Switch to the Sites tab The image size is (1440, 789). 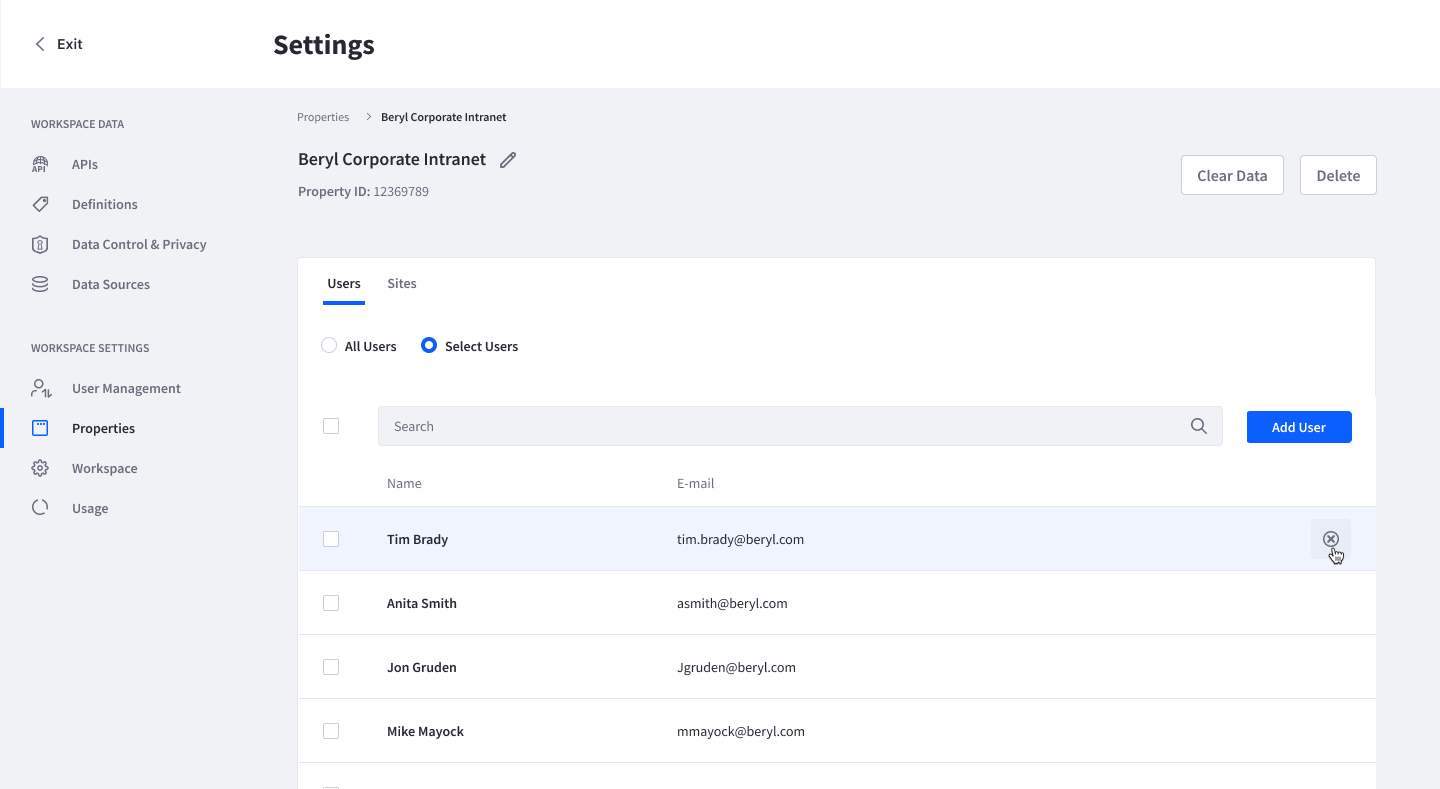coord(402,283)
